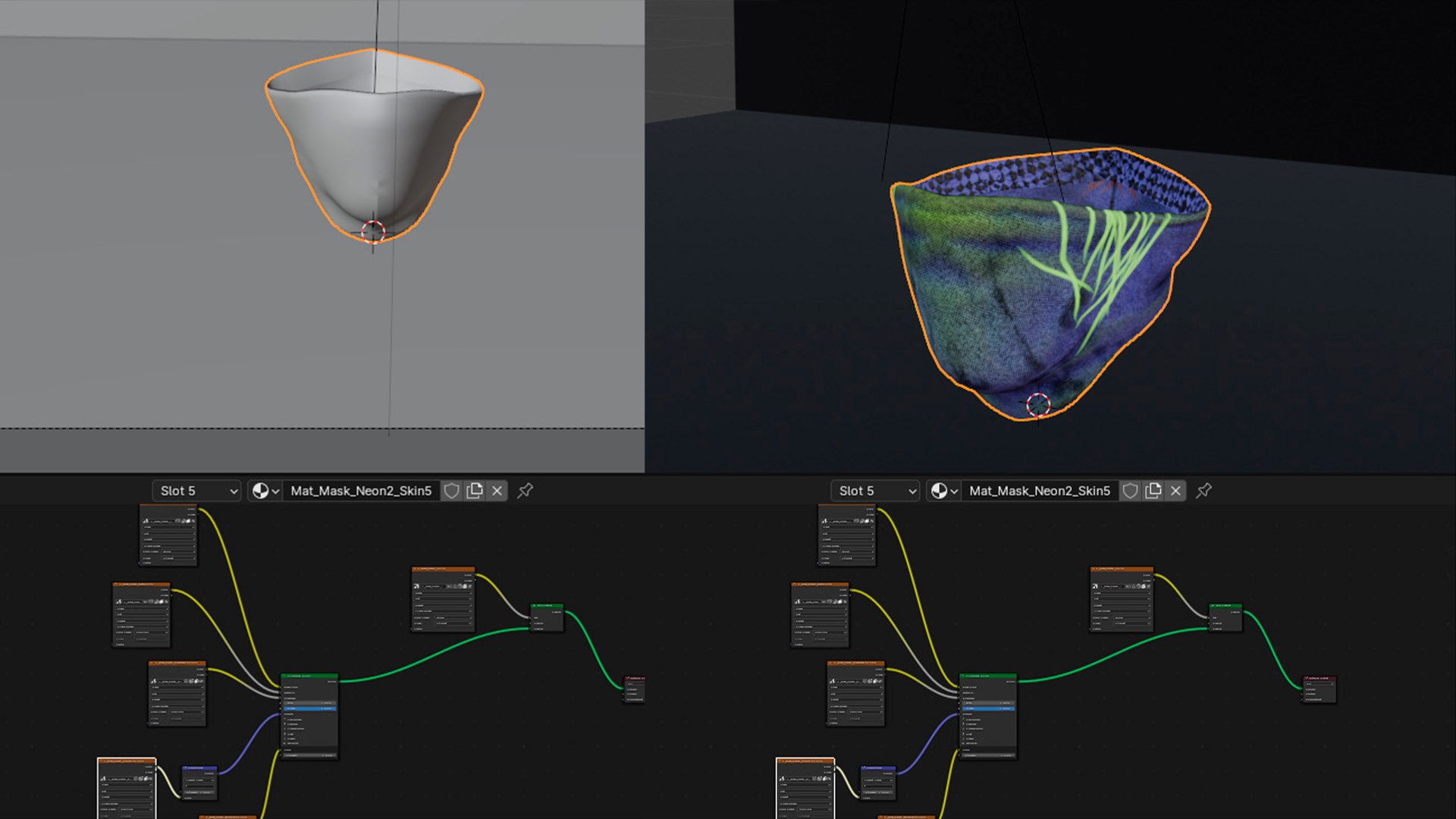
Task: Select the blue-headed node in left editor
Action: tap(199, 782)
